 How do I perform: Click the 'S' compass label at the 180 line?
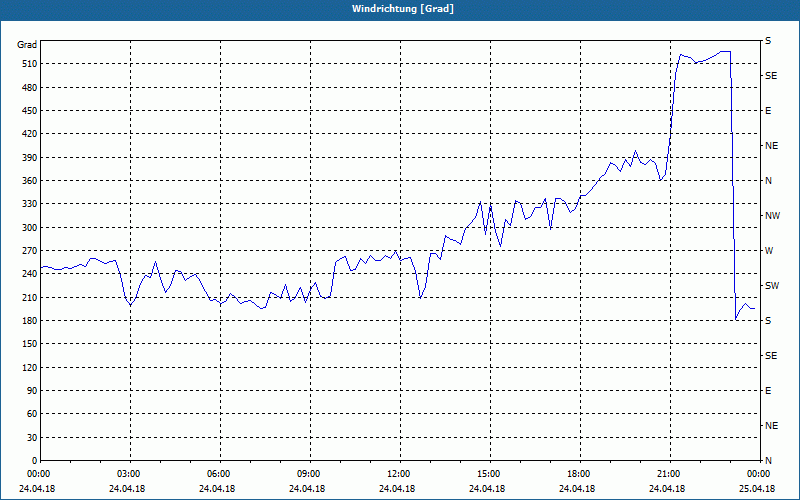coord(768,321)
